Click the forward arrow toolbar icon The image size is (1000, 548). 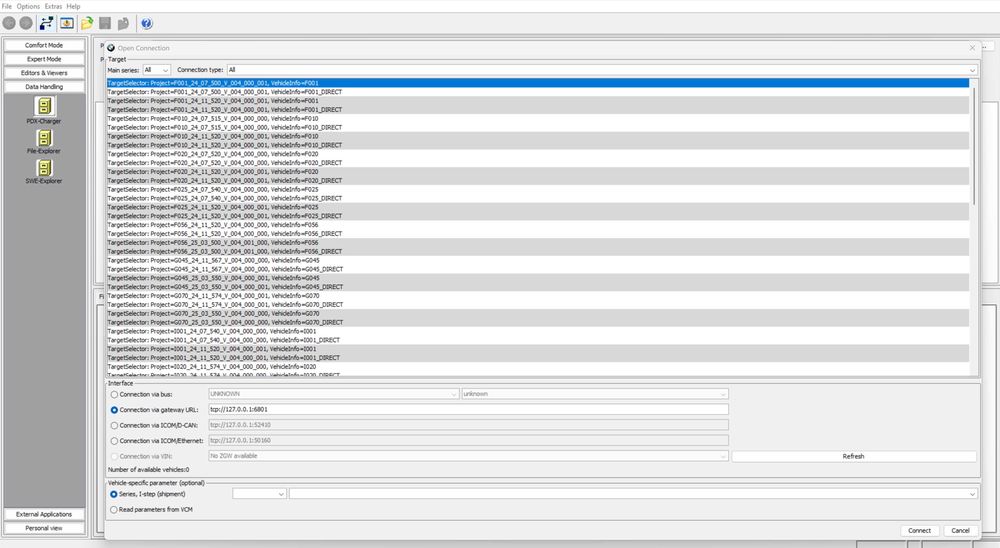(26, 24)
